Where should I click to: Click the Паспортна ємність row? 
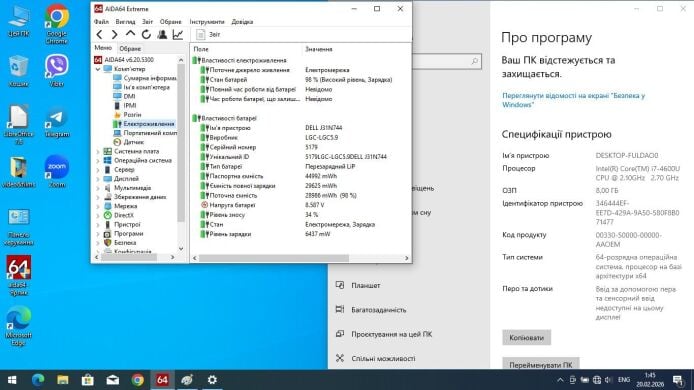pyautogui.click(x=300, y=176)
